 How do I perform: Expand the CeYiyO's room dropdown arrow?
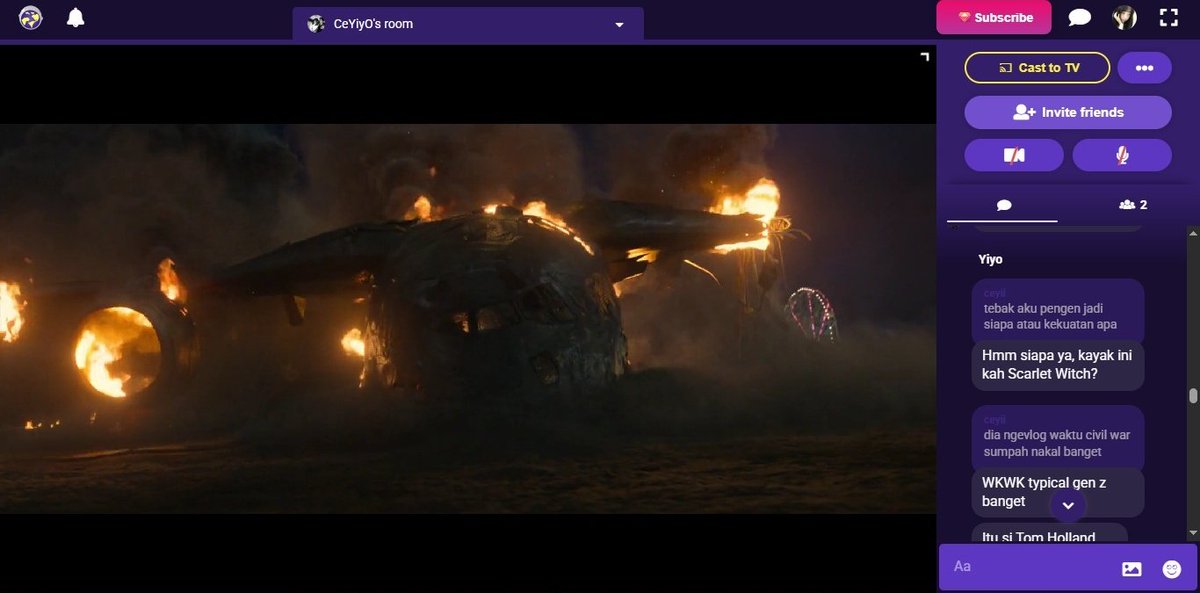tap(619, 24)
